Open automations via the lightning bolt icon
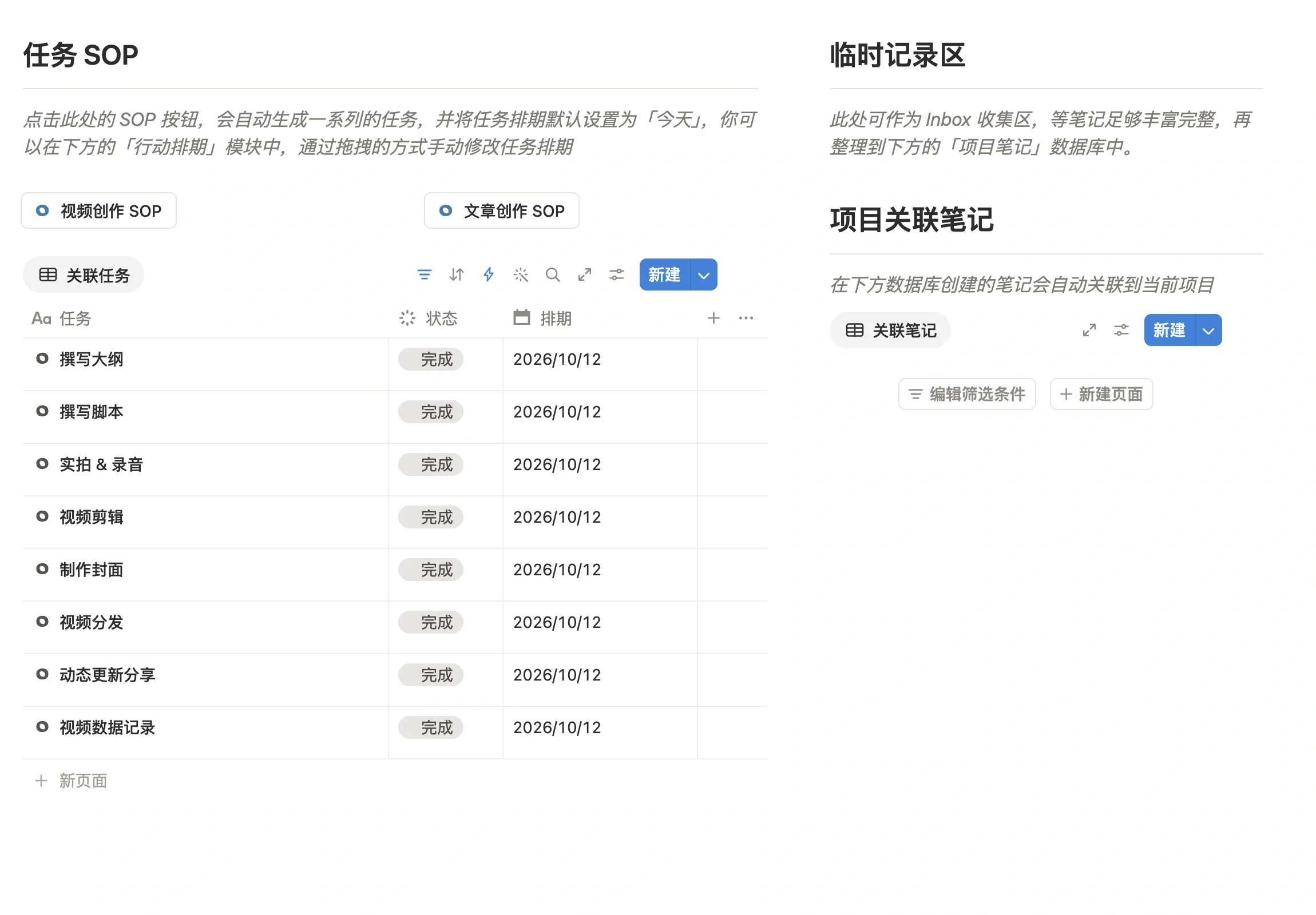The width and height of the screenshot is (1316, 915). 488,275
